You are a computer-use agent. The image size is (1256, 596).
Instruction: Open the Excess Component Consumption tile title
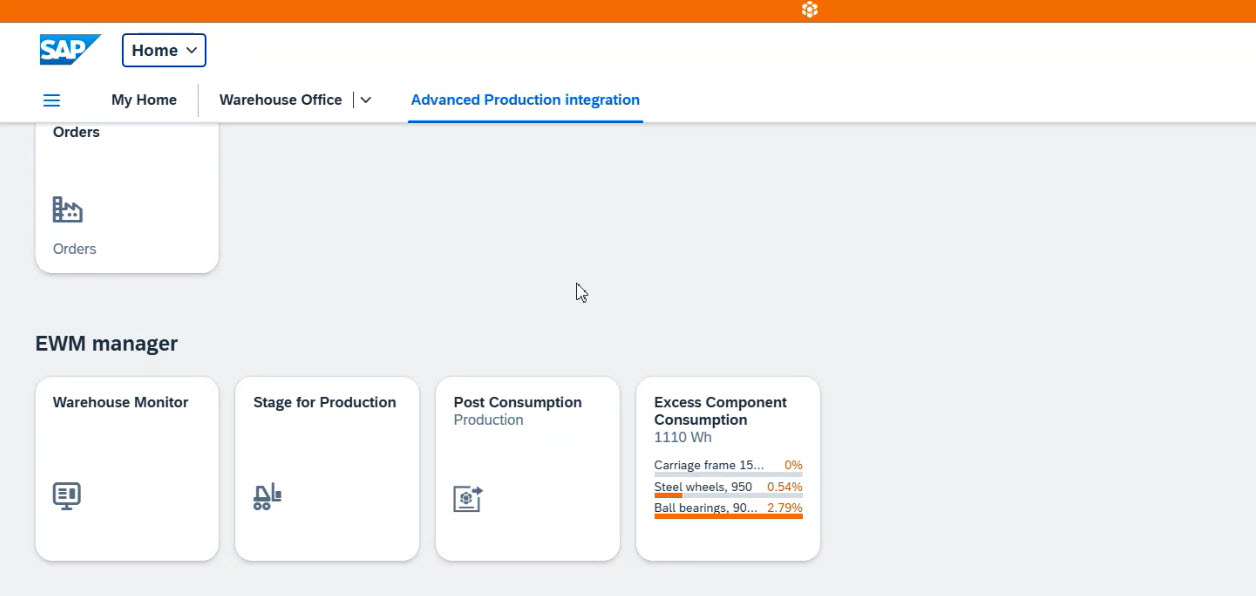[720, 410]
